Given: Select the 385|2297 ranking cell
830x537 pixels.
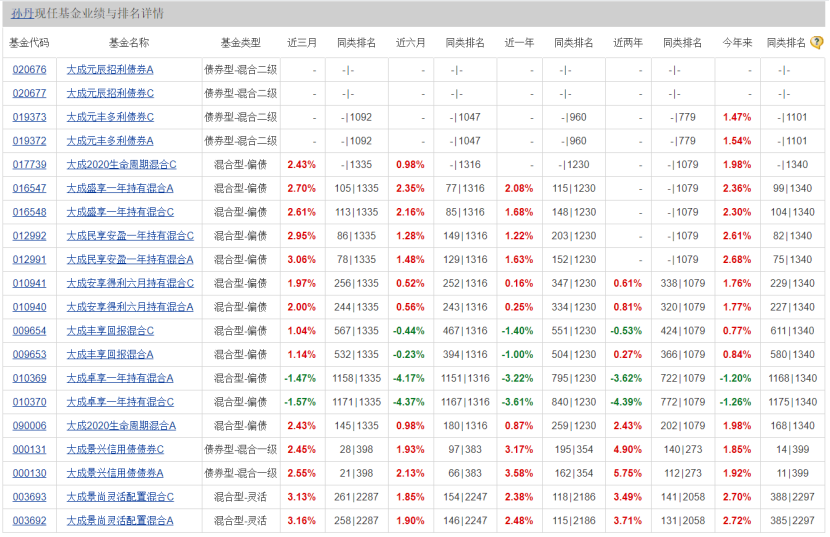Looking at the screenshot, I should 792,521.
